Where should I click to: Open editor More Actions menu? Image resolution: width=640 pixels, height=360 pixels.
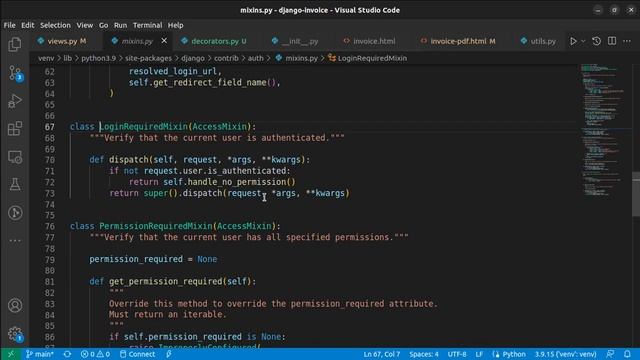click(627, 41)
